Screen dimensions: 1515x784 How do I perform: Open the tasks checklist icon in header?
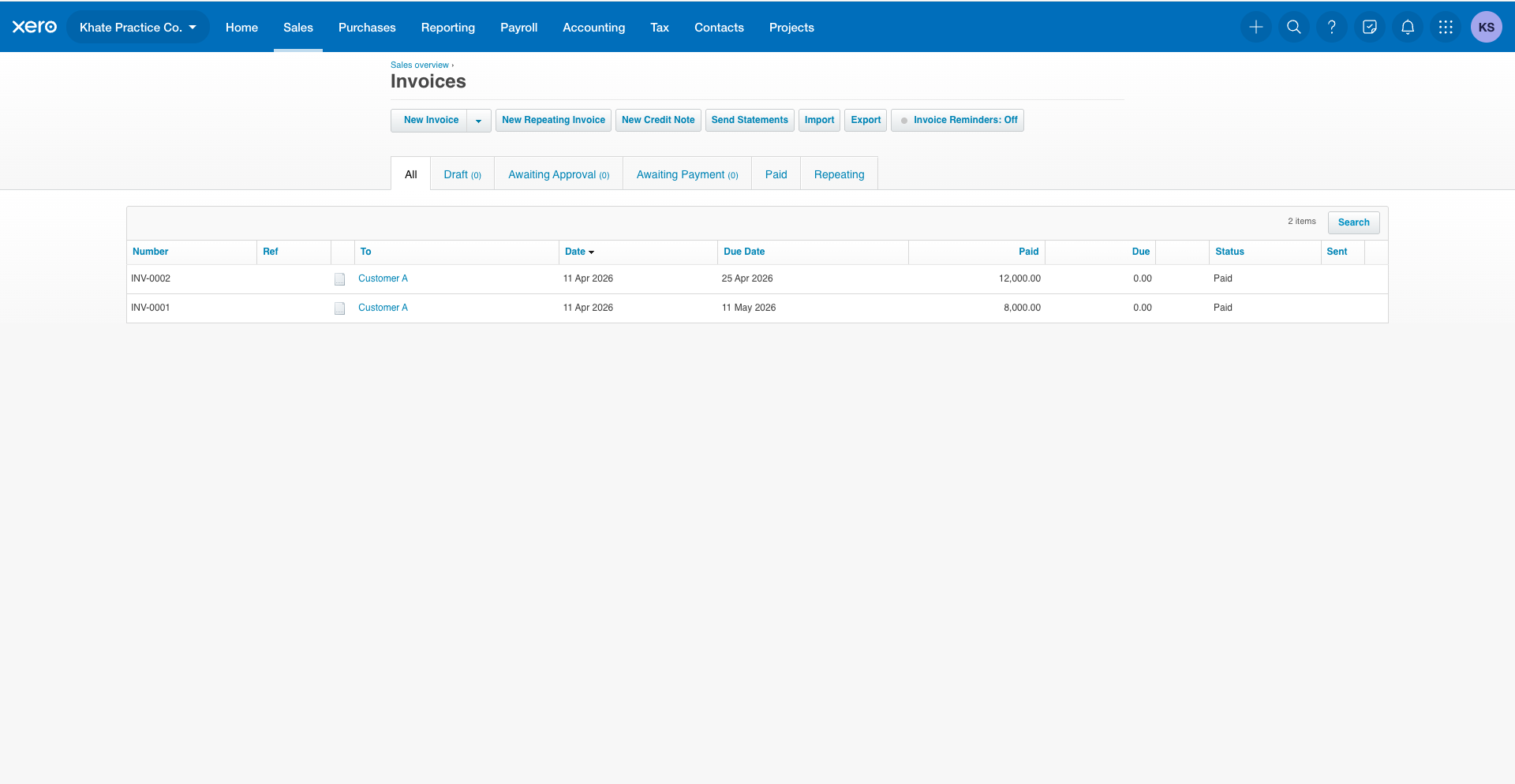tap(1370, 27)
